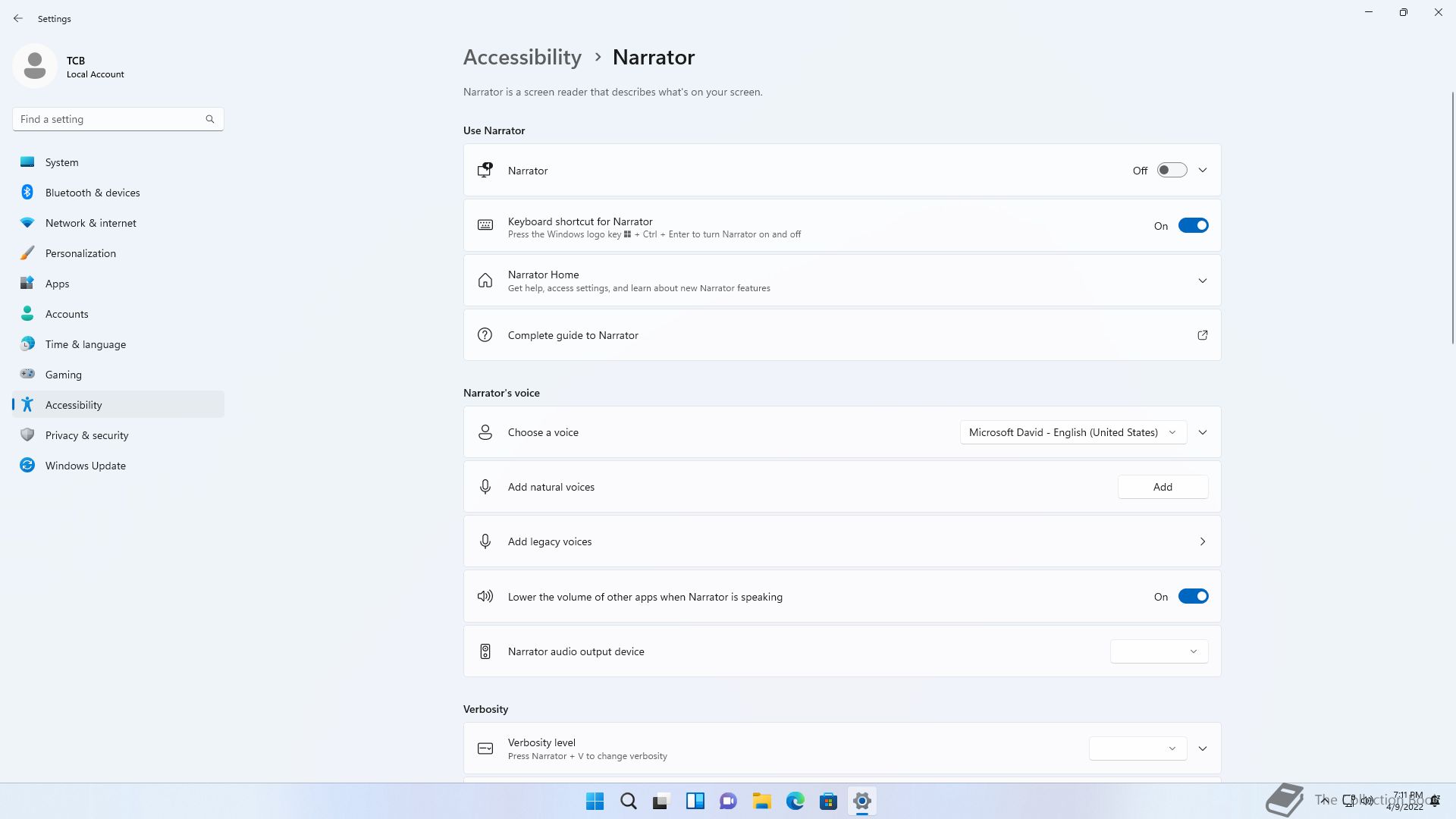Click the Find a setting search field
Screen dimensions: 1456x819
(x=118, y=119)
